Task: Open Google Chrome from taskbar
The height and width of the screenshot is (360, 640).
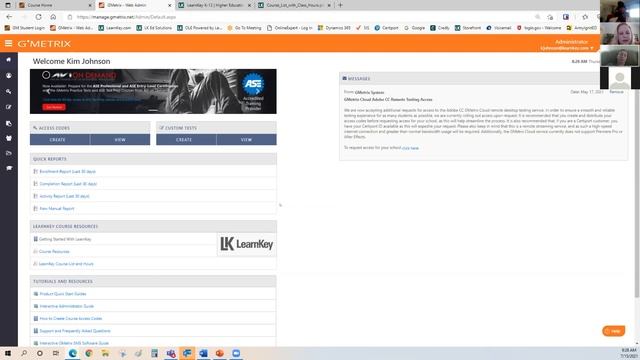Action: coord(89,353)
